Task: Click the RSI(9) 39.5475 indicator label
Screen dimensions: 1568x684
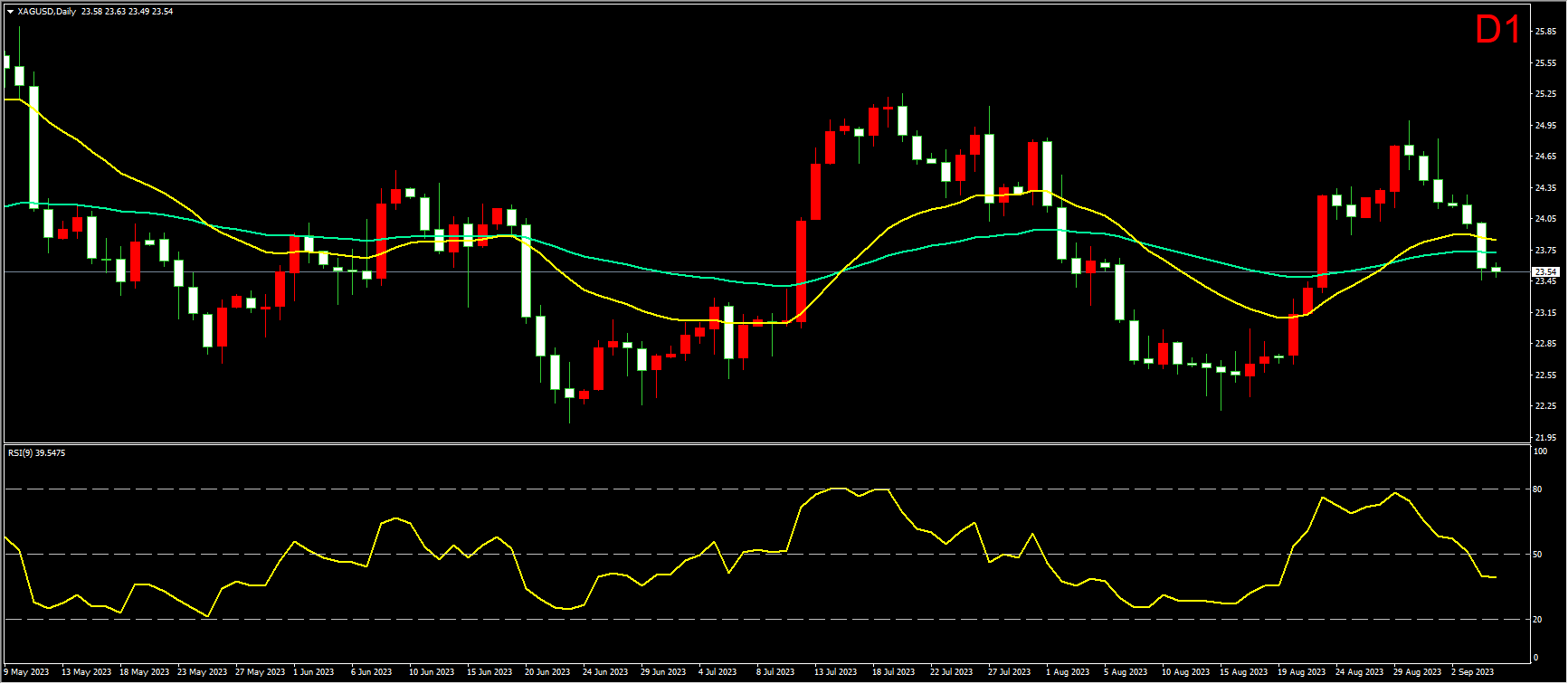Action: point(36,452)
